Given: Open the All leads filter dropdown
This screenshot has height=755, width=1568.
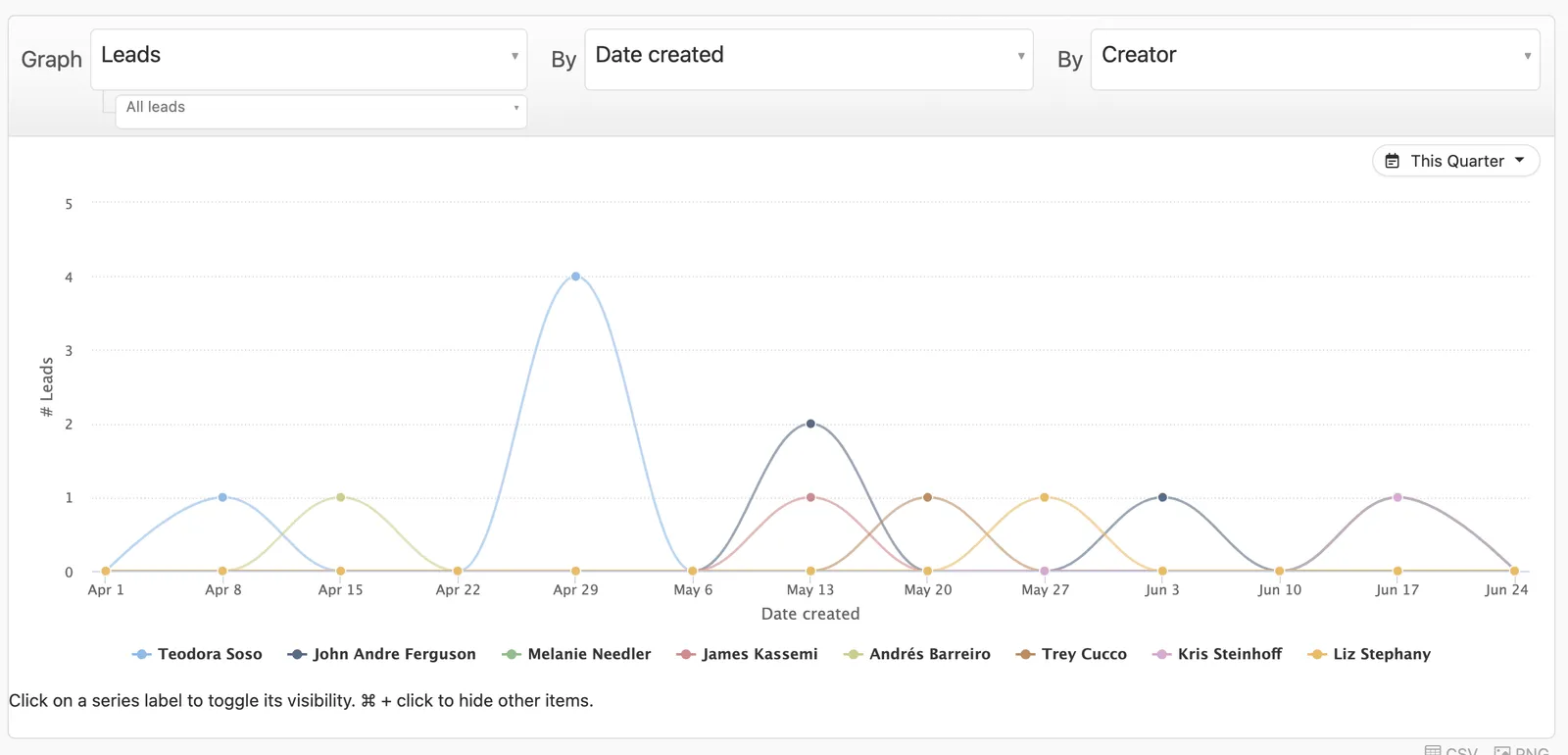Looking at the screenshot, I should (320, 111).
